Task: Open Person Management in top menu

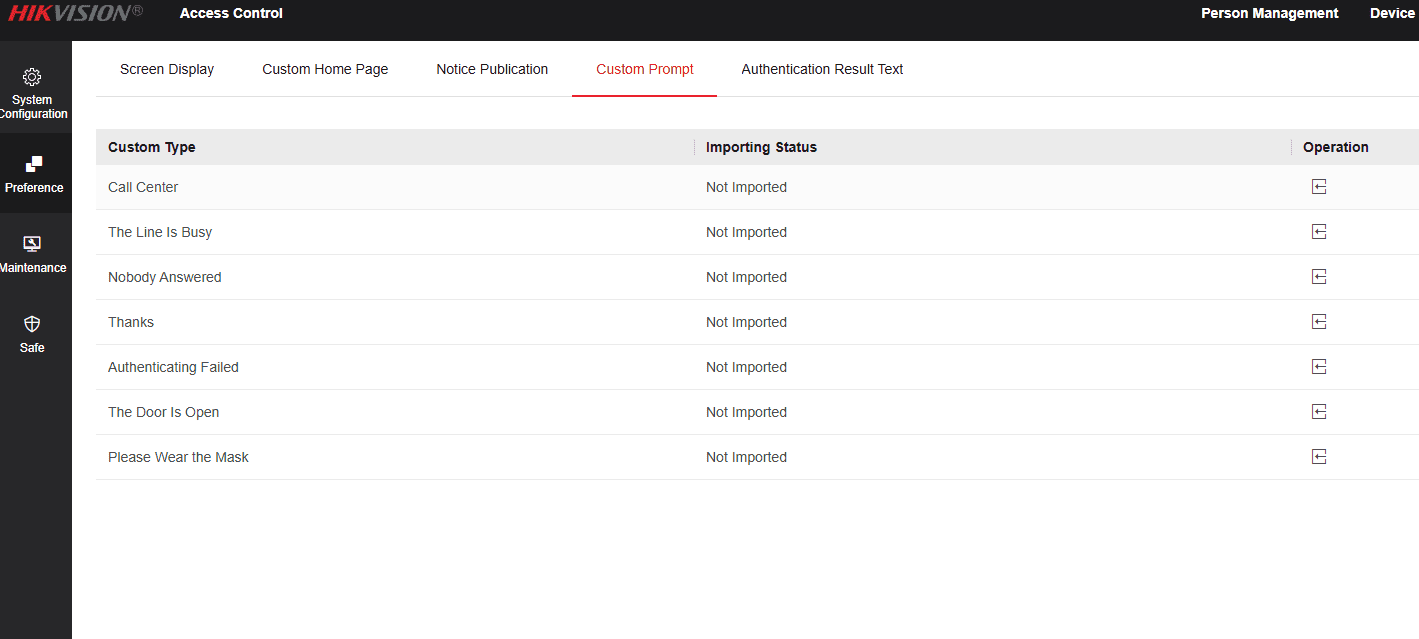Action: point(1269,13)
